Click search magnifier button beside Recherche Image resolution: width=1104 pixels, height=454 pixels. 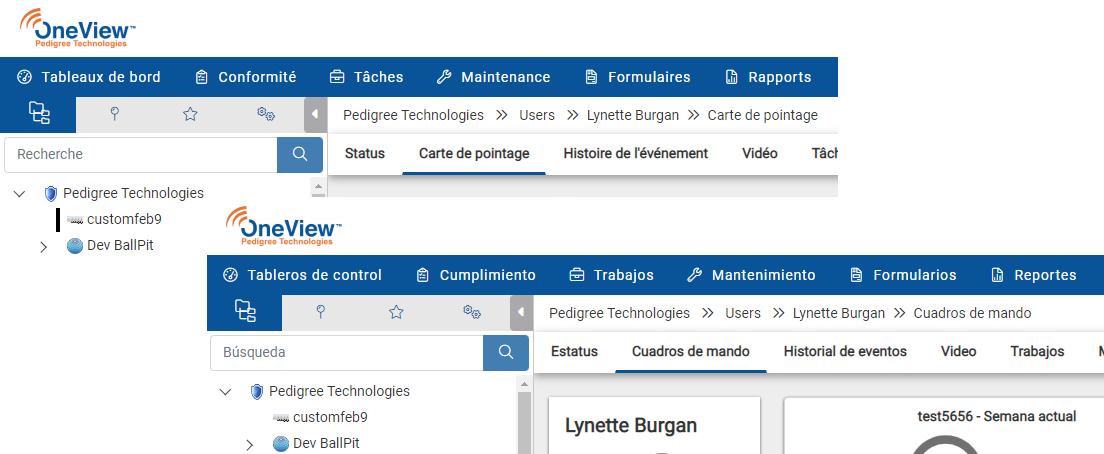[x=300, y=154]
